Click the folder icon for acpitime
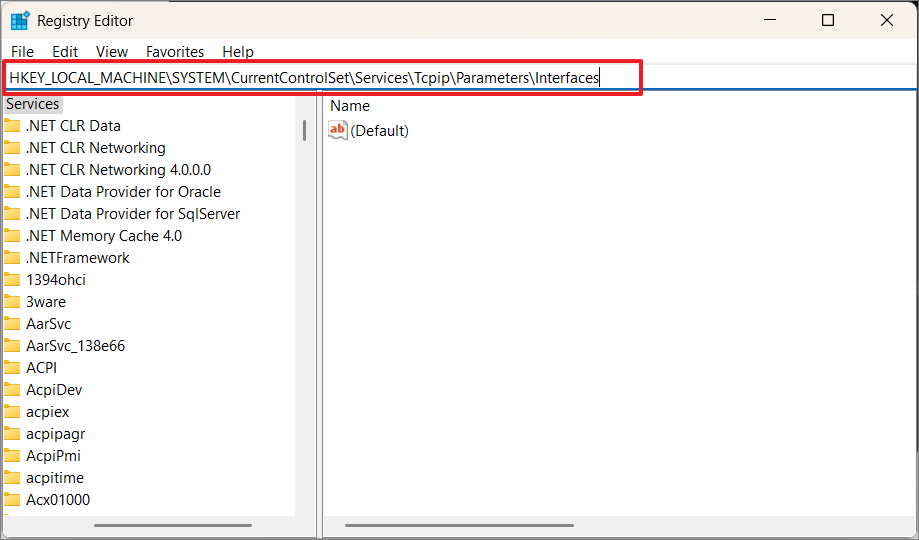This screenshot has width=919, height=540. 12,478
